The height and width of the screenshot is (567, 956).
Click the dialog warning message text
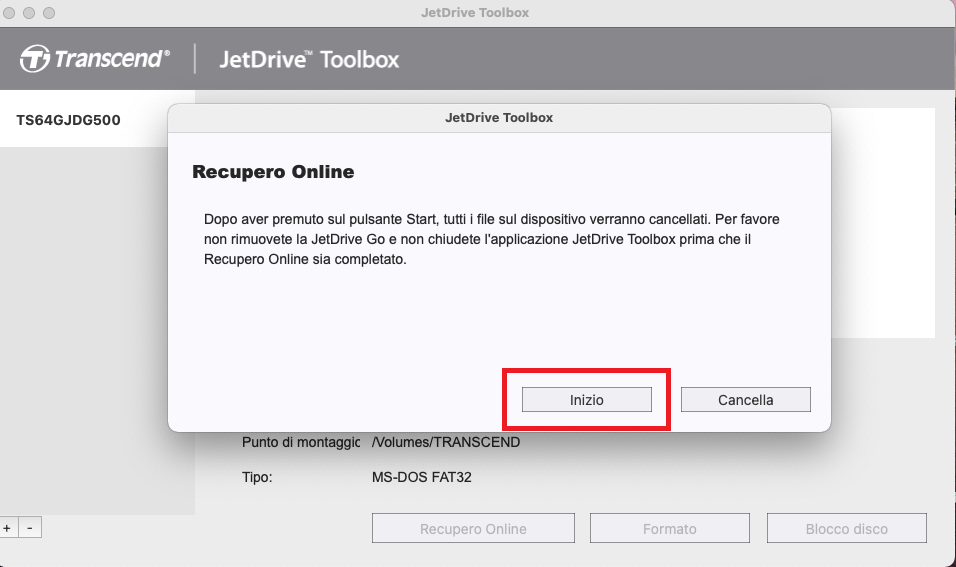(491, 239)
